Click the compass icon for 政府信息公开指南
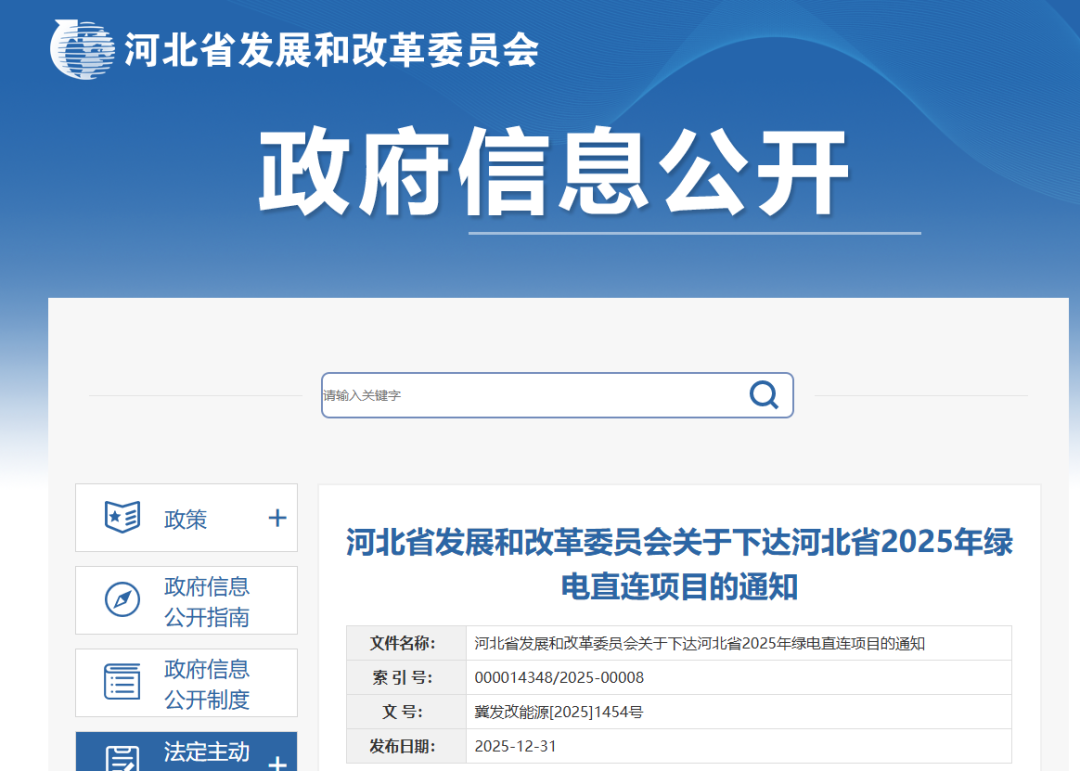The height and width of the screenshot is (771, 1080). [x=120, y=600]
